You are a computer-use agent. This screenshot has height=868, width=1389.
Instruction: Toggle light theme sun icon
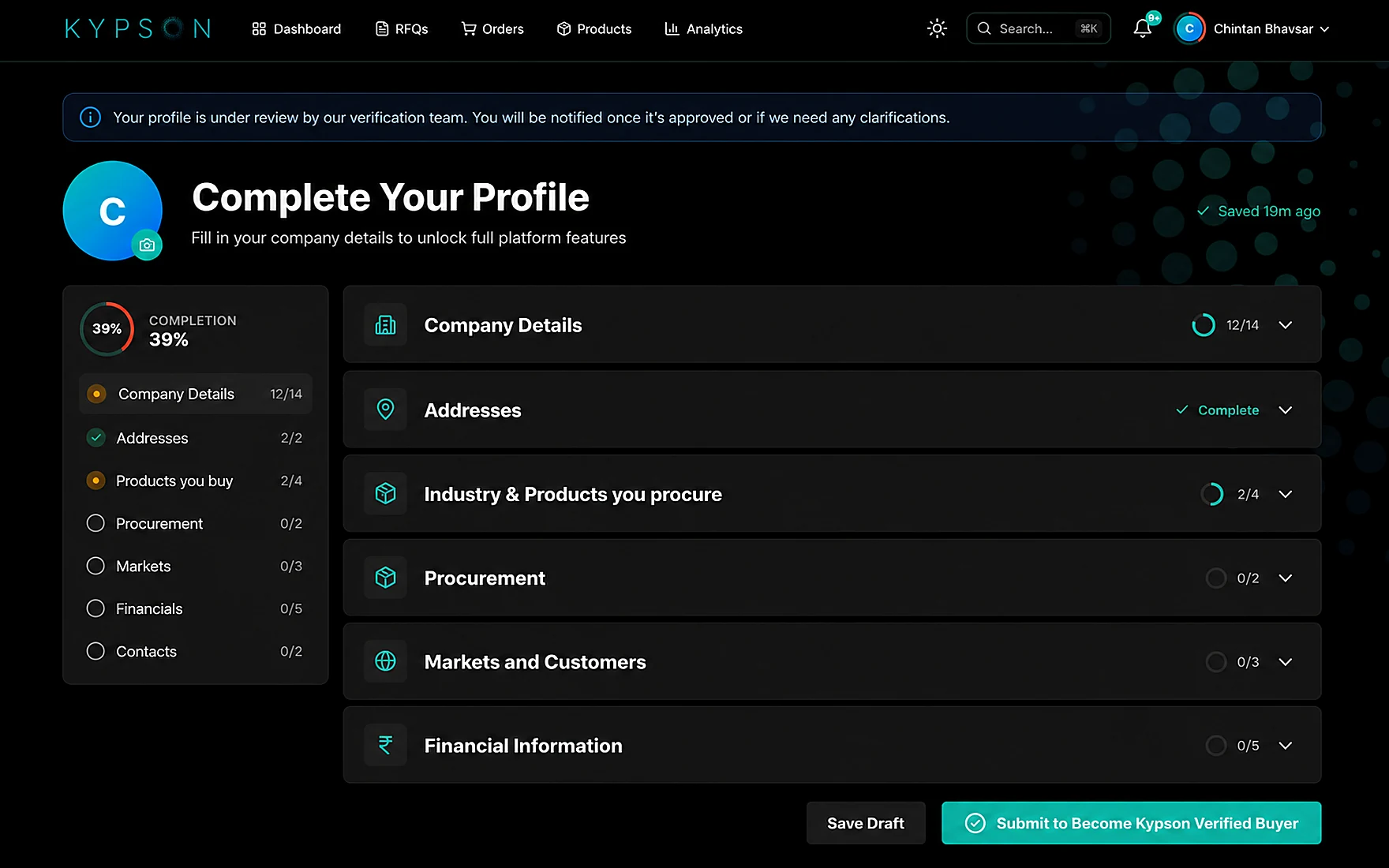(x=937, y=28)
